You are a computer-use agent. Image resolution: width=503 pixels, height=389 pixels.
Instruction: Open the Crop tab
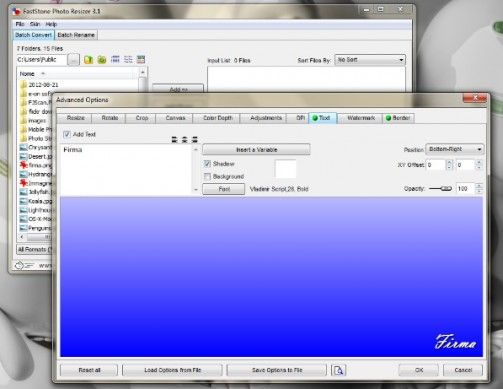pos(142,118)
